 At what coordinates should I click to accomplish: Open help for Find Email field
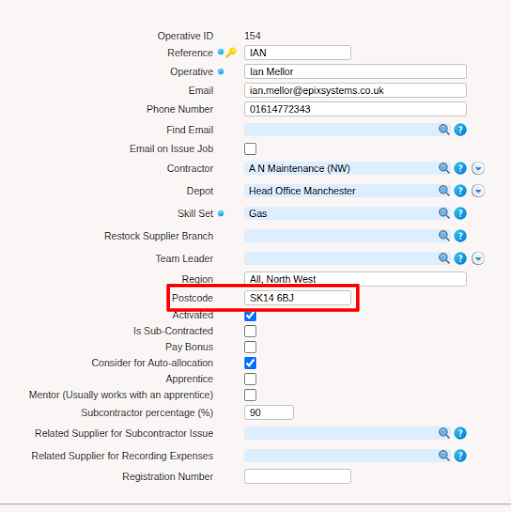click(460, 130)
